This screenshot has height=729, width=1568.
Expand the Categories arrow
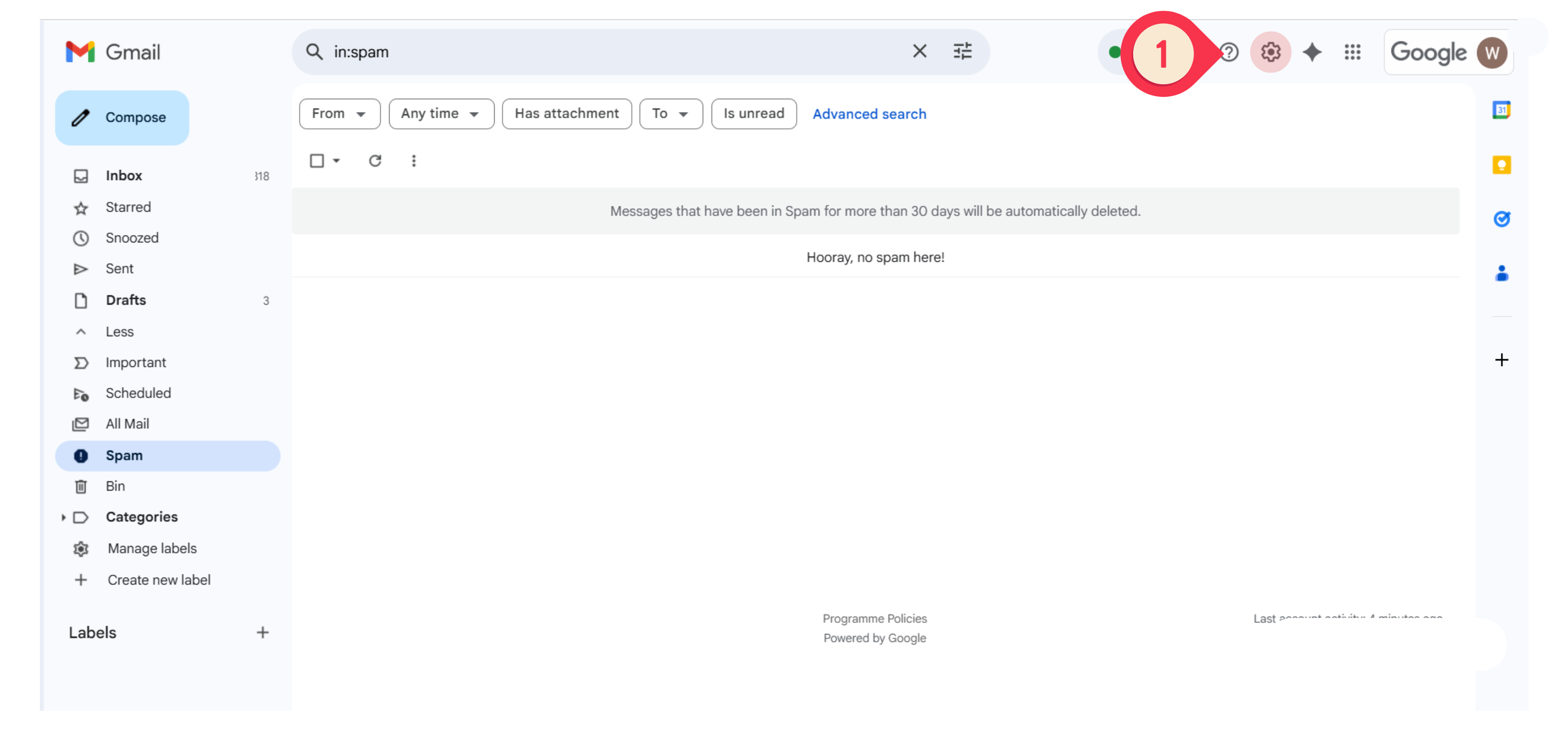[63, 517]
